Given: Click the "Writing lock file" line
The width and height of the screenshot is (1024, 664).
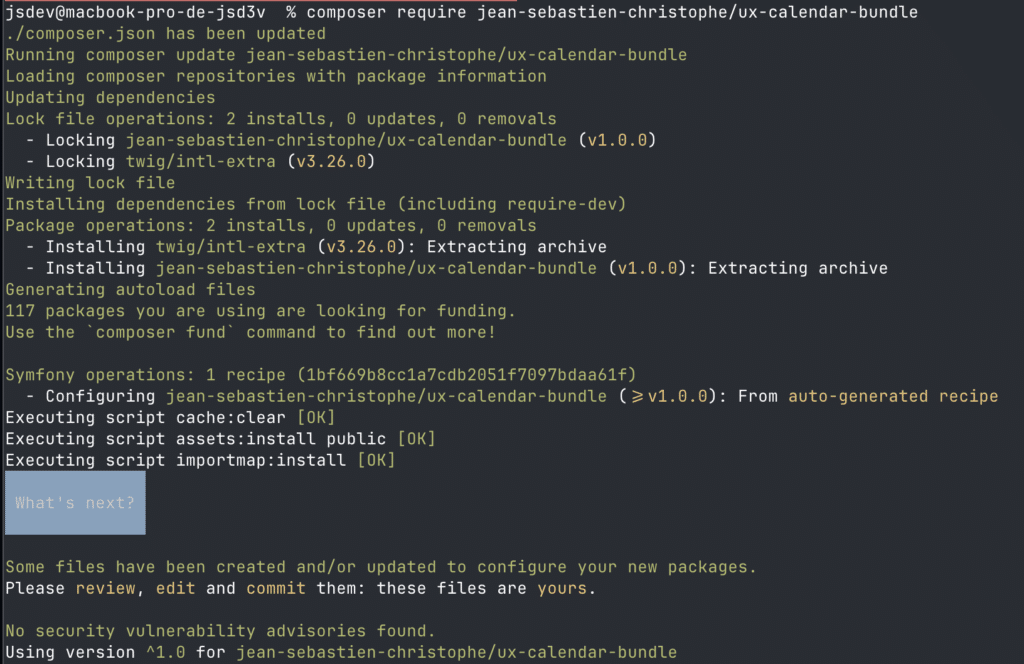Looking at the screenshot, I should point(90,183).
